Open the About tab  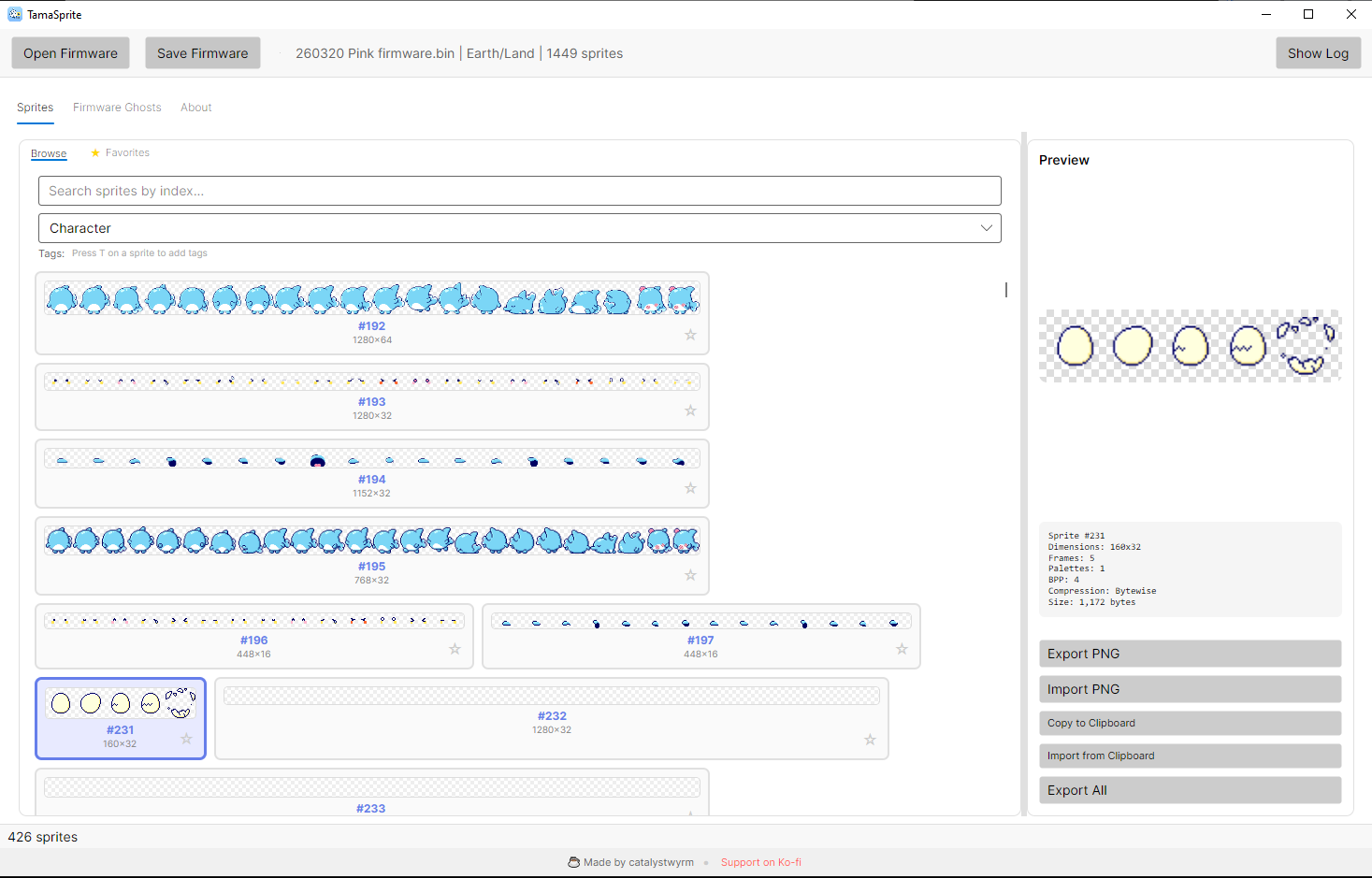(195, 107)
